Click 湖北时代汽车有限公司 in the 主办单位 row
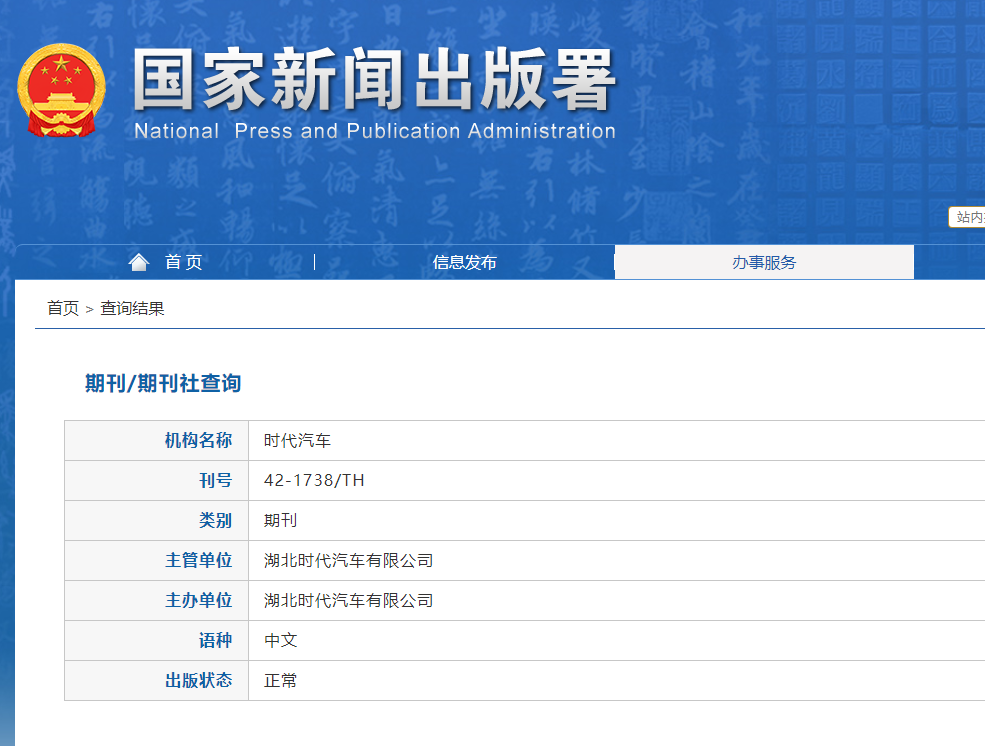The height and width of the screenshot is (746, 985). (x=348, y=600)
